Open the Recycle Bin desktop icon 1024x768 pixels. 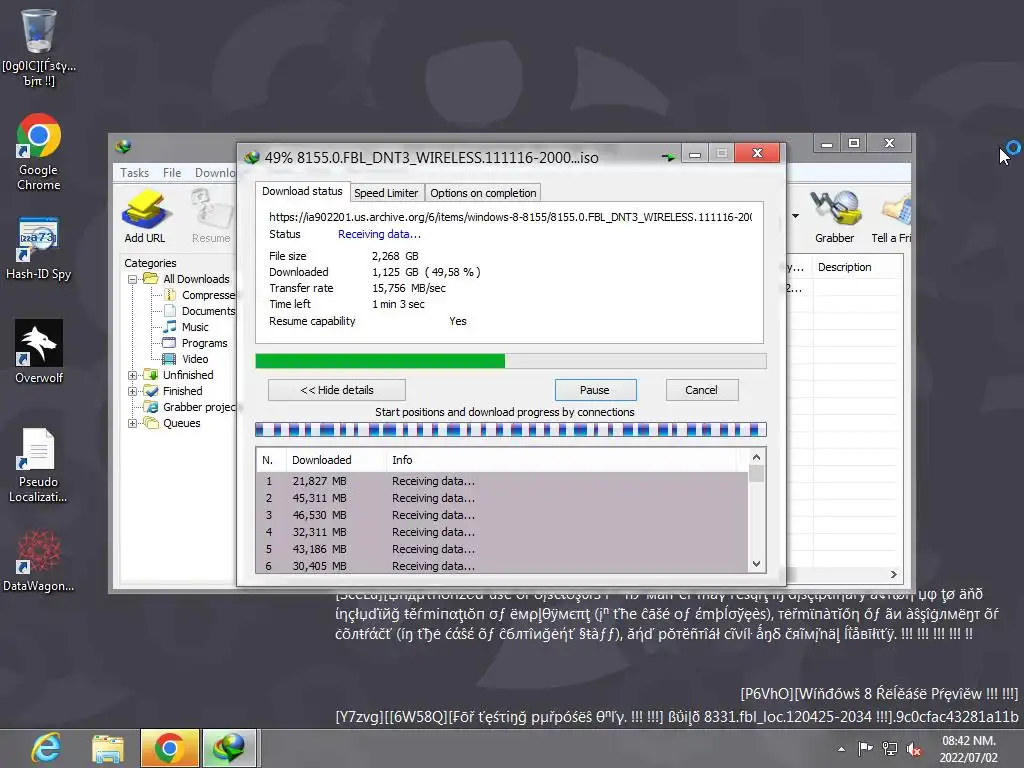pos(39,48)
